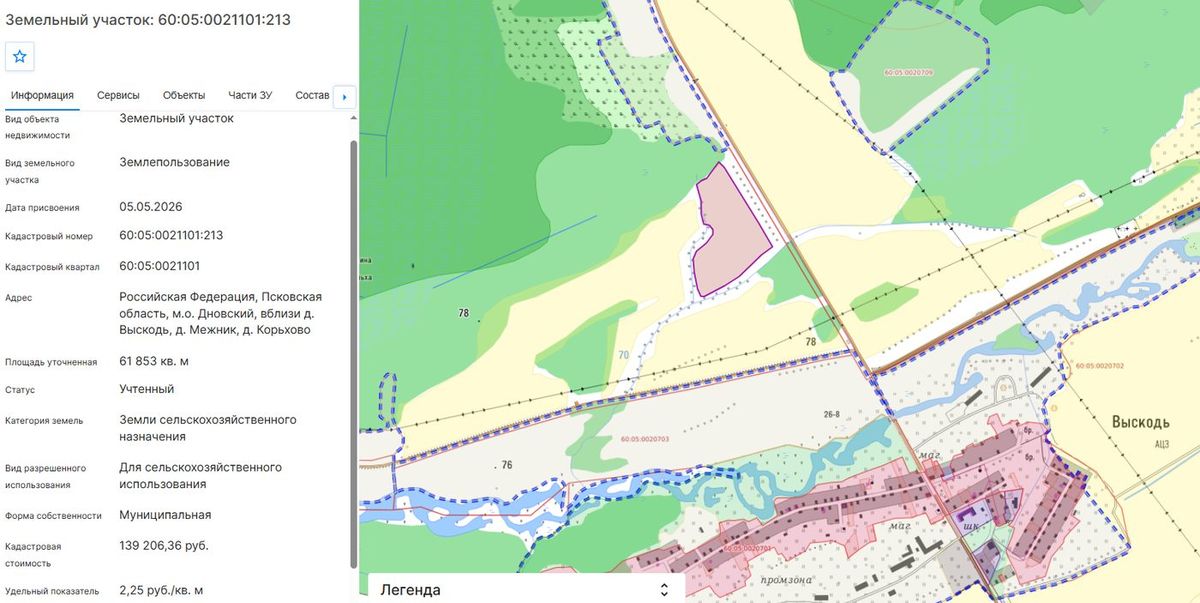Click the date value 05.05.2026

(x=151, y=207)
